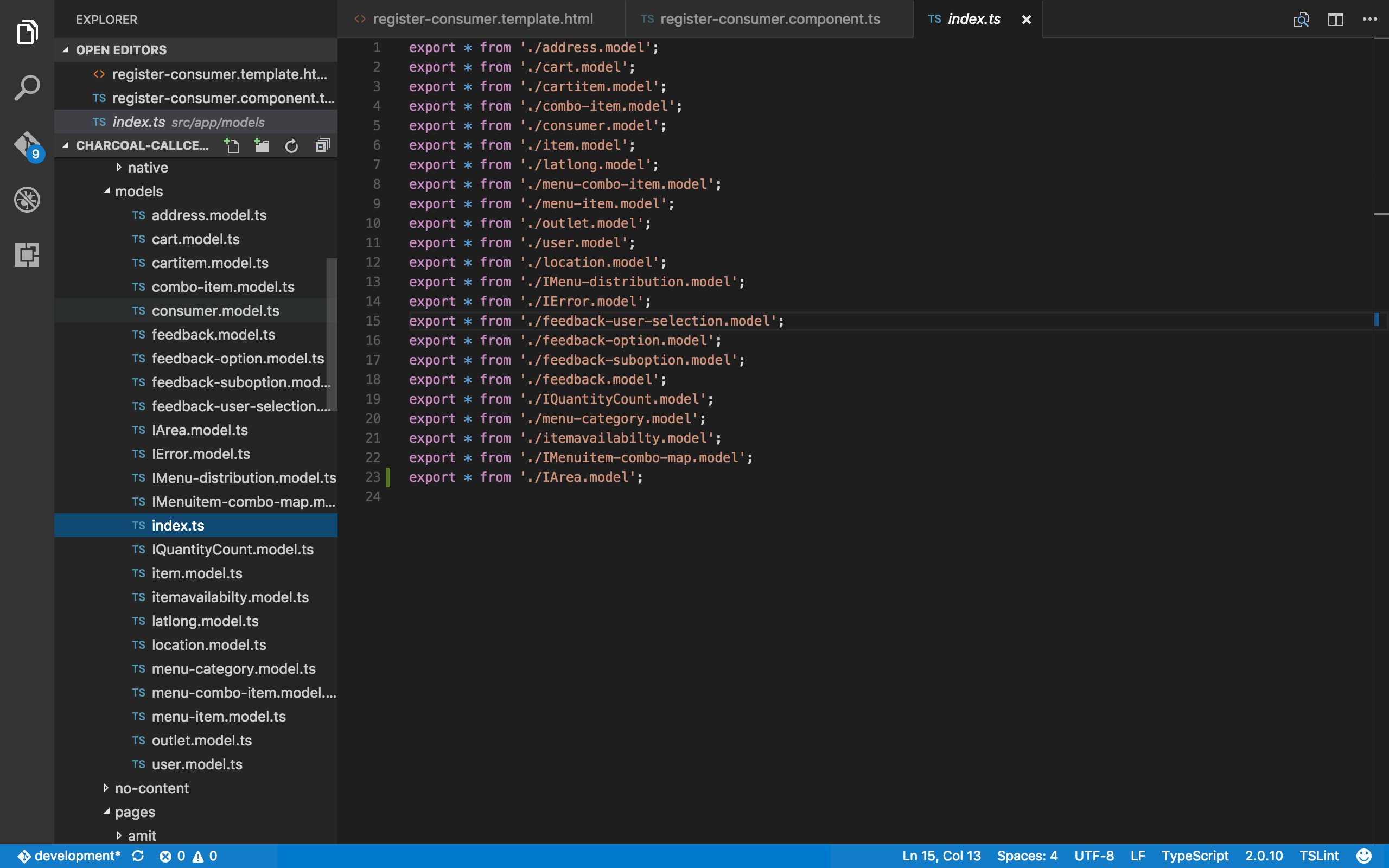The width and height of the screenshot is (1389, 868).
Task: Switch to register-consumer.template.html tab
Action: [482, 19]
